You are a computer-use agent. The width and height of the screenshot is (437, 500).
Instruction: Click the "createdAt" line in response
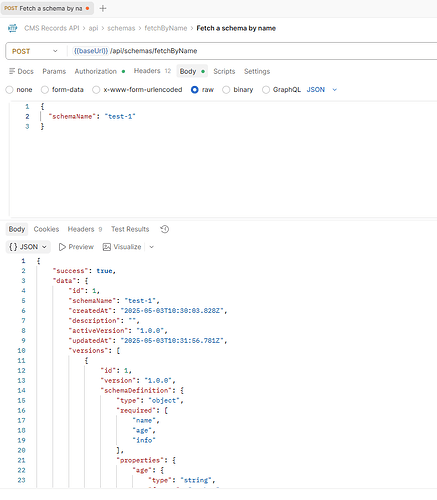(x=148, y=311)
